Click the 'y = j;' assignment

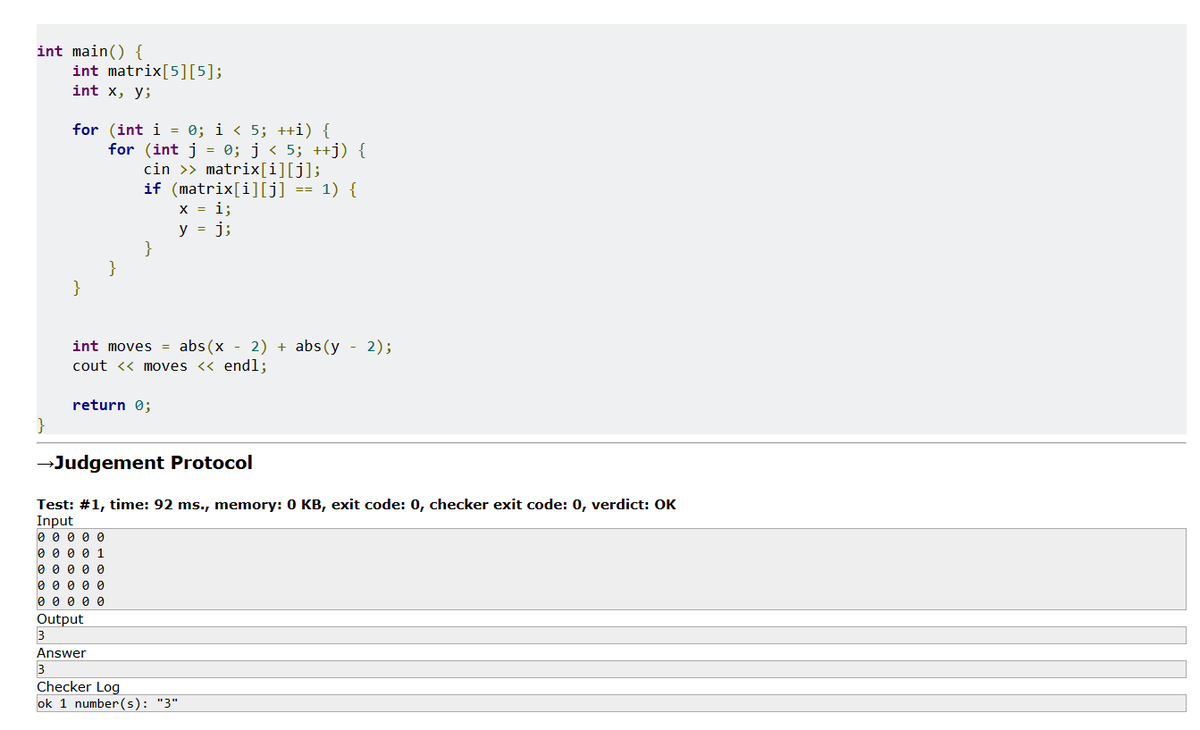[x=206, y=228]
